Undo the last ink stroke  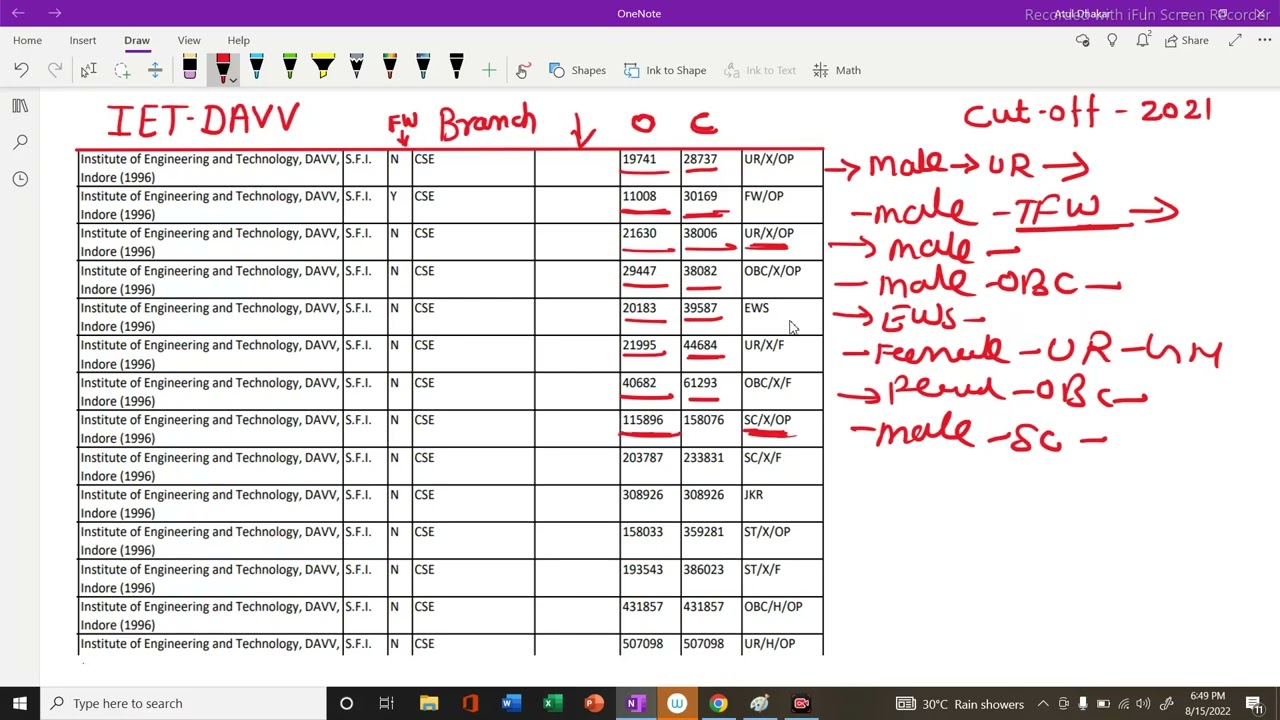point(22,70)
